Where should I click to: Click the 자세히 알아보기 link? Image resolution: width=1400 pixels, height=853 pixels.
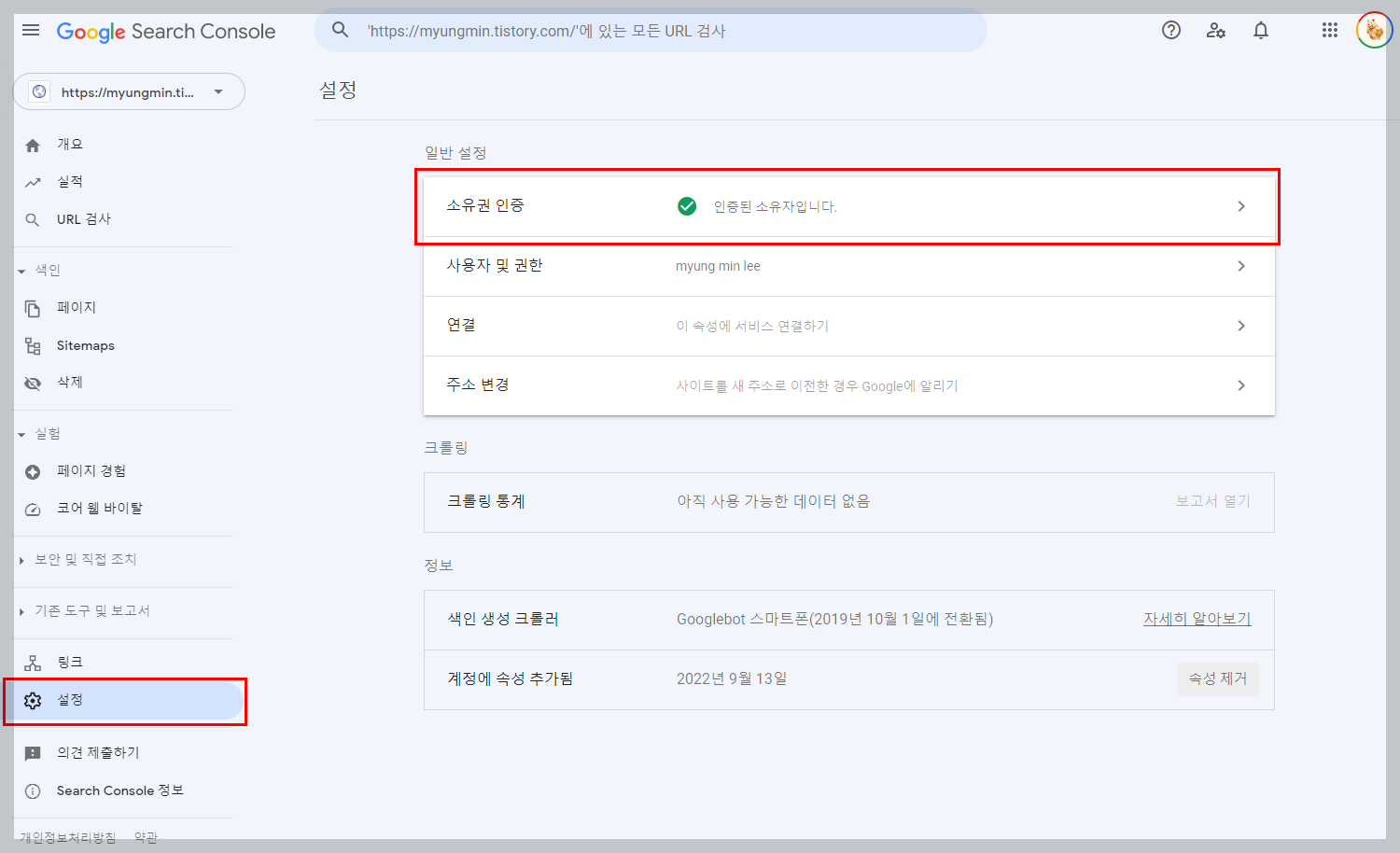[1197, 619]
